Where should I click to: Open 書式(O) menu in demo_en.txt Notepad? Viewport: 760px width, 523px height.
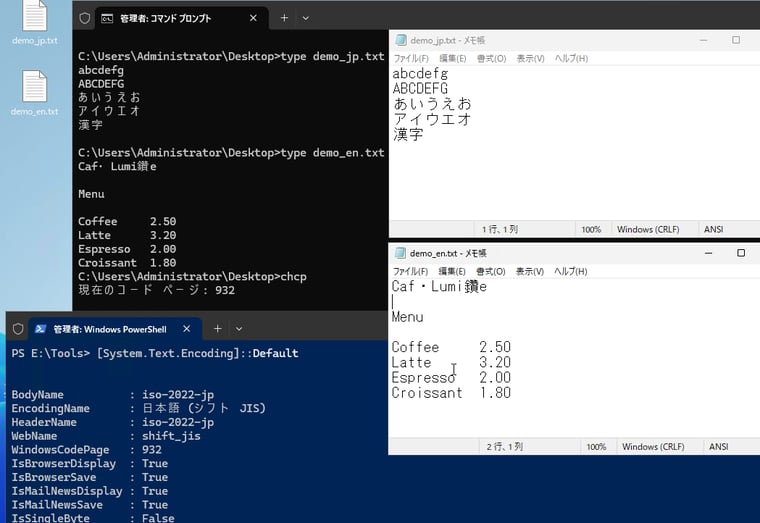[491, 271]
